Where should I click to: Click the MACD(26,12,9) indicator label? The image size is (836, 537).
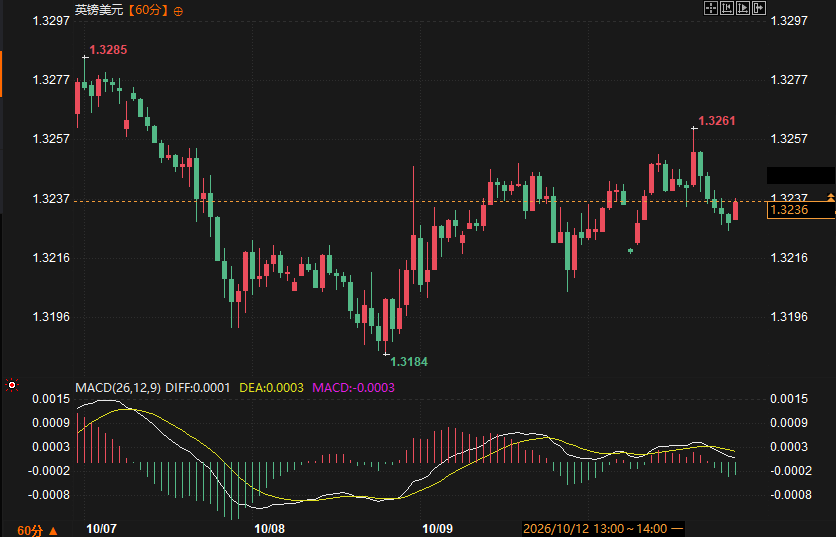tap(118, 388)
